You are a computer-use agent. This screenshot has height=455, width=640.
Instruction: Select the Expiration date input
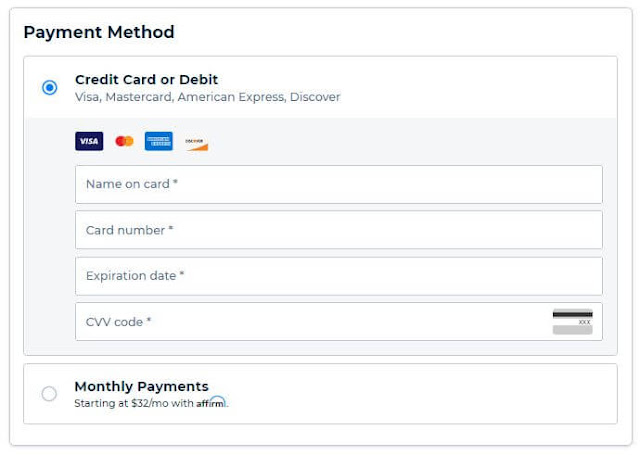click(x=338, y=276)
